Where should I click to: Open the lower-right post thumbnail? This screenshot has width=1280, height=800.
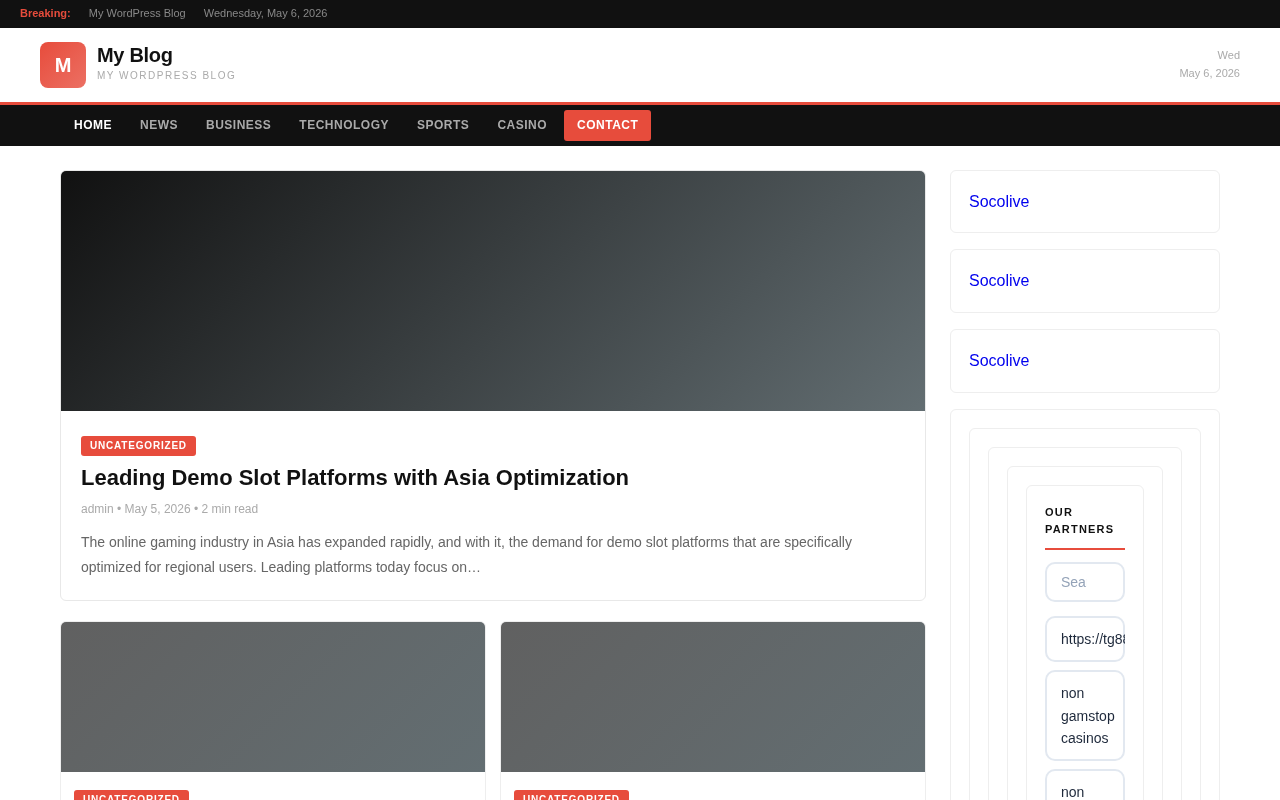click(713, 697)
